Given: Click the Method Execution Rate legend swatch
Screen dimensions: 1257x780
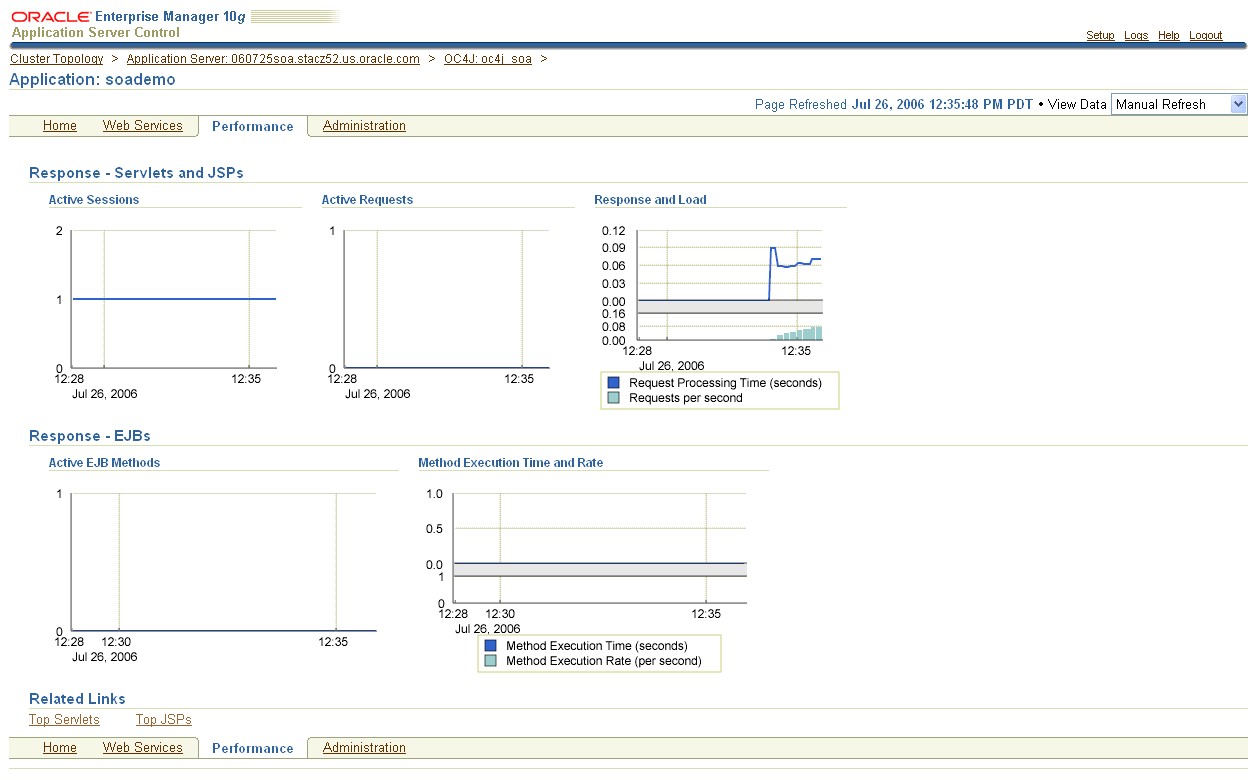Looking at the screenshot, I should pyautogui.click(x=491, y=661).
